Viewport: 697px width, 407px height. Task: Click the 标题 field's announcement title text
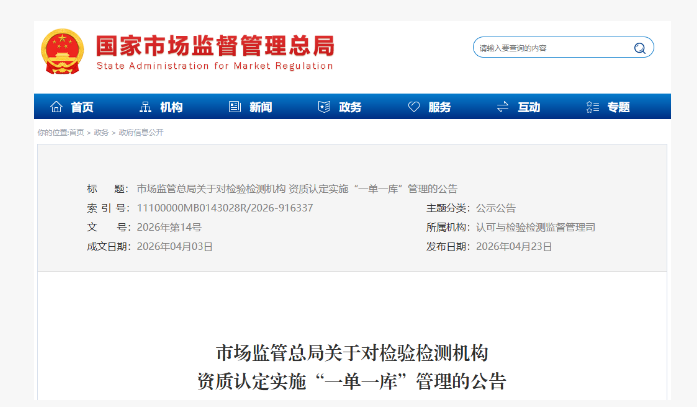click(x=297, y=189)
